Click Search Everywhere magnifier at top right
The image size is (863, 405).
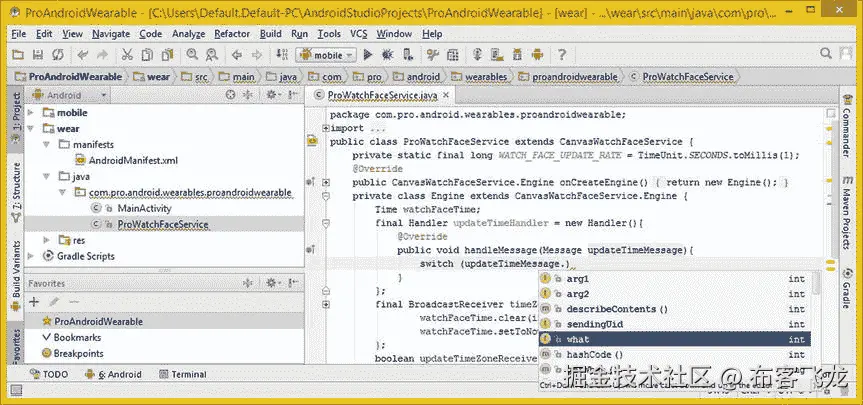click(826, 53)
